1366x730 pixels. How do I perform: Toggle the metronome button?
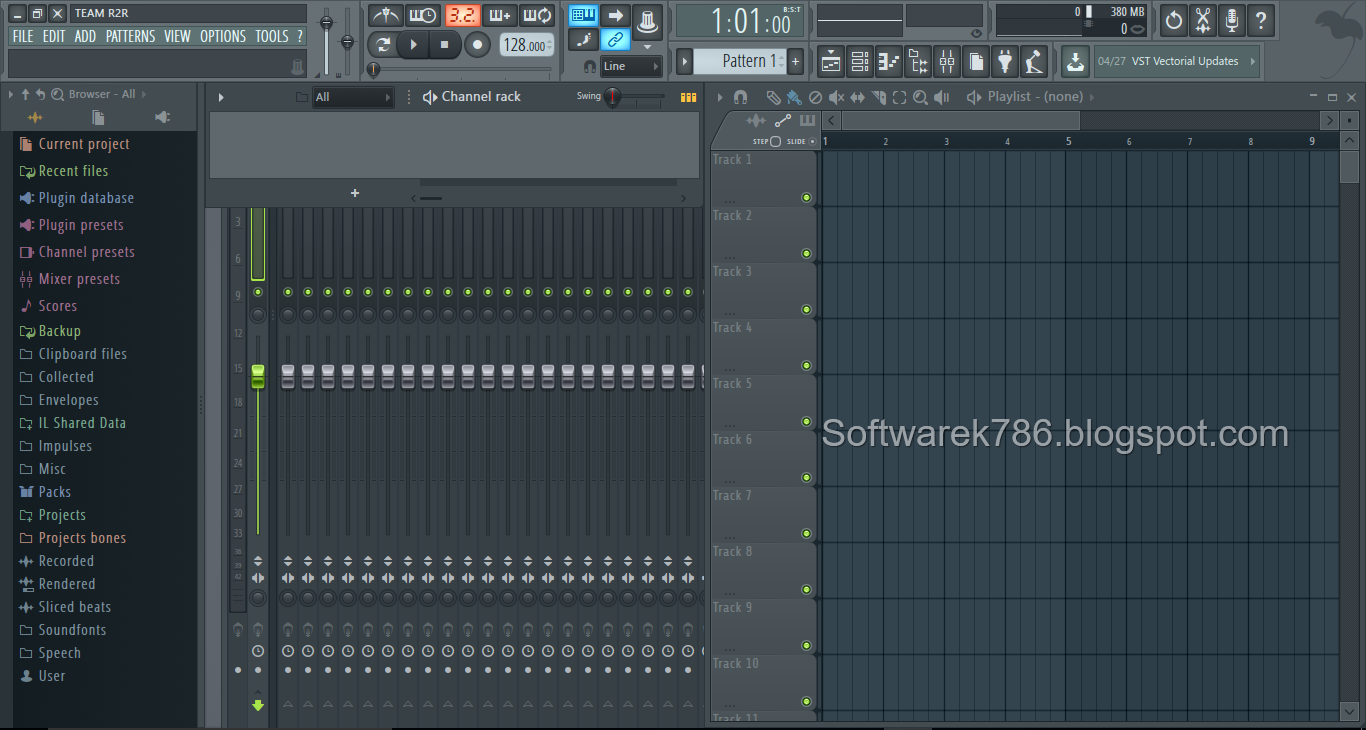pos(385,15)
